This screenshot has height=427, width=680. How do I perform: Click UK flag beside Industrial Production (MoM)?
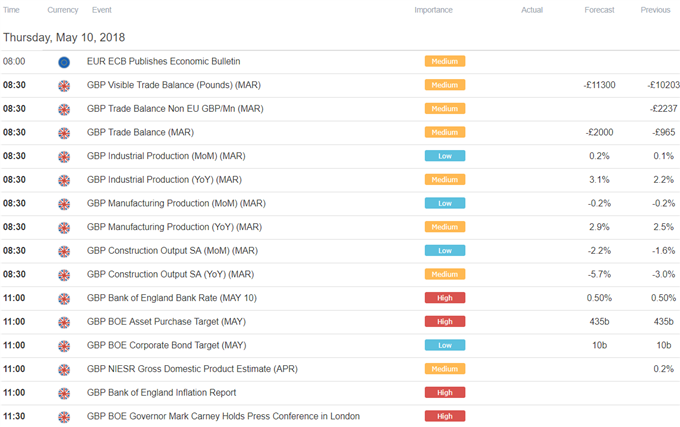pyautogui.click(x=64, y=157)
